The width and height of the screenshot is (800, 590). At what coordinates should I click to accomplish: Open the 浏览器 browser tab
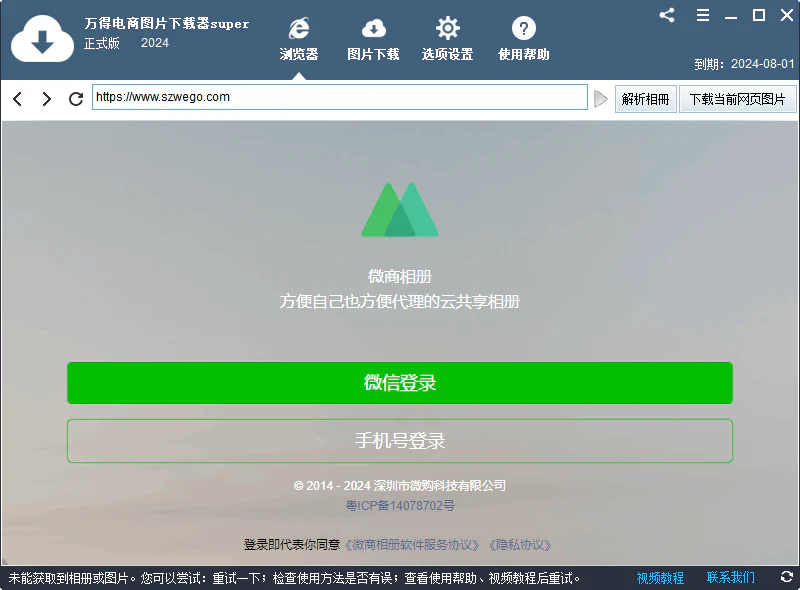(298, 39)
